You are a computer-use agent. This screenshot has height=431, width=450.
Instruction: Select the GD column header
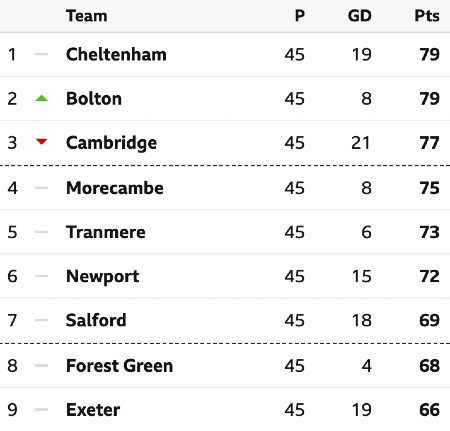click(x=360, y=16)
